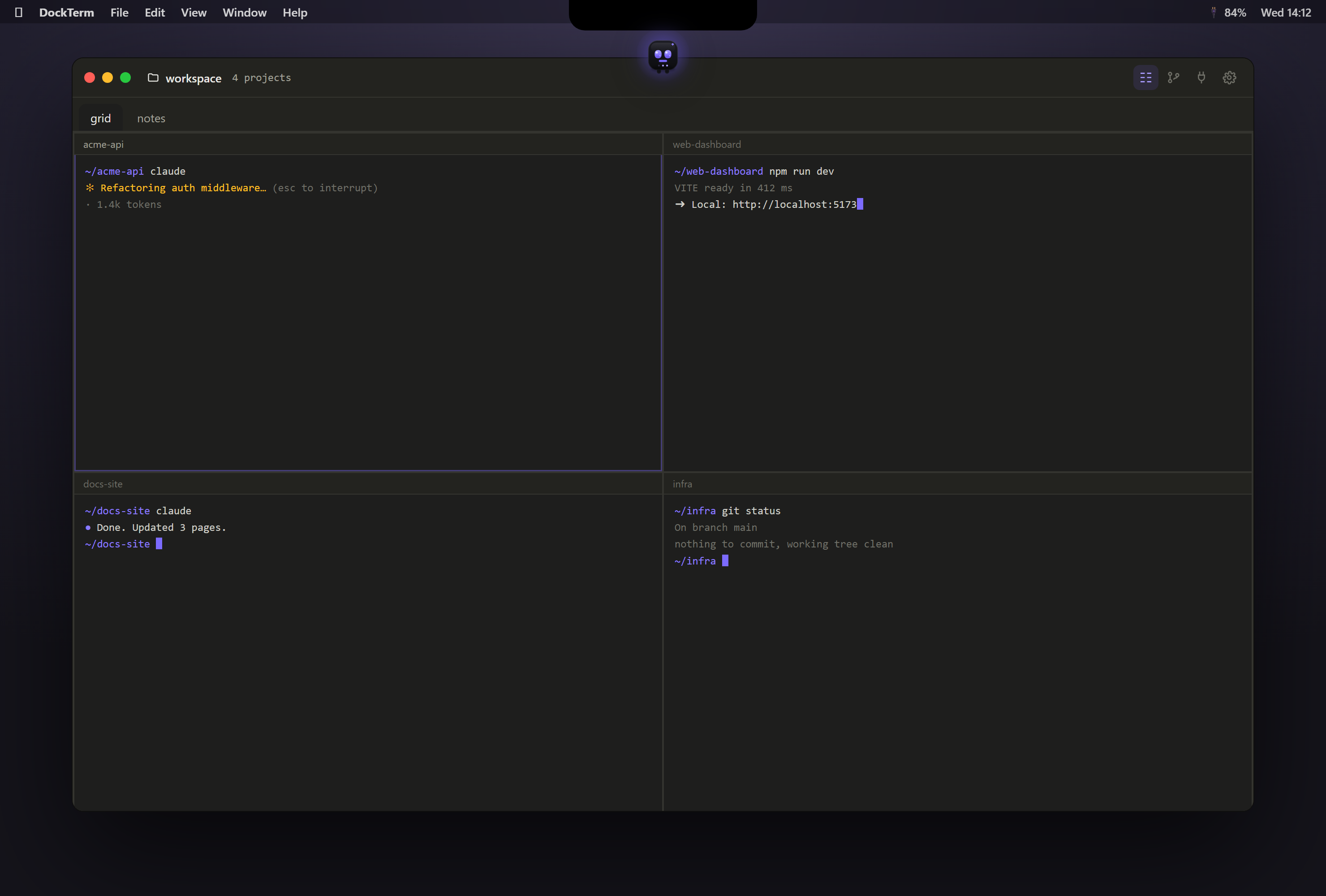Click 'nothing to commit, working tree clean' line
Image resolution: width=1326 pixels, height=896 pixels.
pyautogui.click(x=784, y=544)
